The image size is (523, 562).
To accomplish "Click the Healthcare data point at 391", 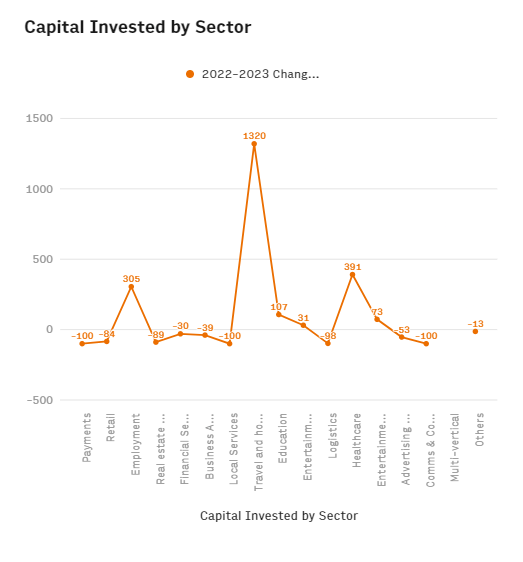I will click(352, 275).
